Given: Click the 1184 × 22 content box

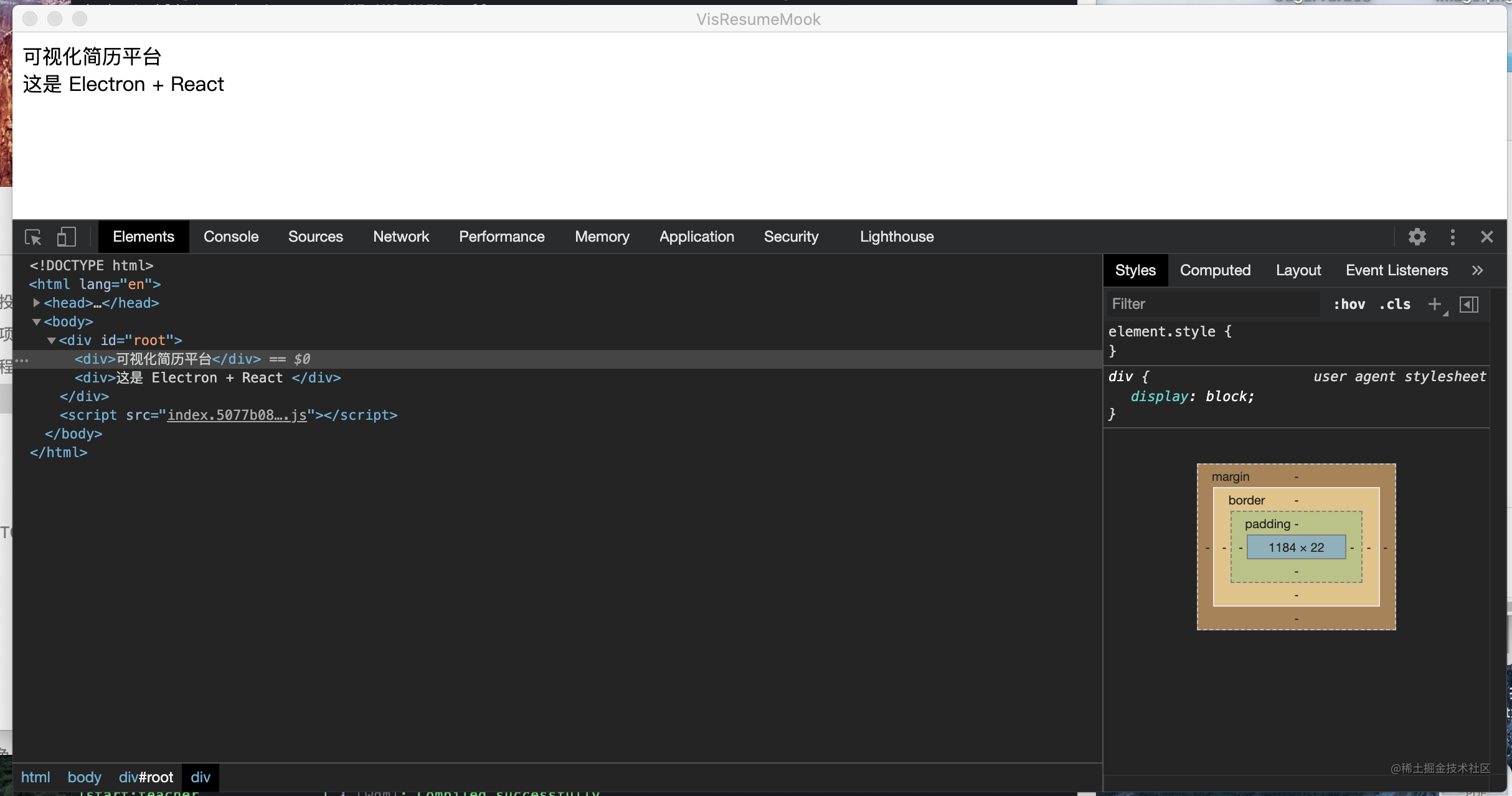Looking at the screenshot, I should click(x=1296, y=547).
